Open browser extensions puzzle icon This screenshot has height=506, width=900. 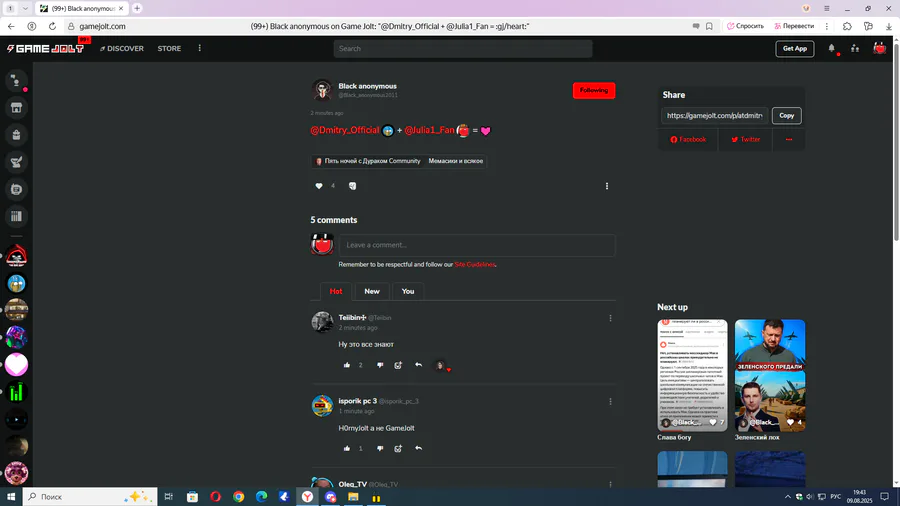coord(847,26)
